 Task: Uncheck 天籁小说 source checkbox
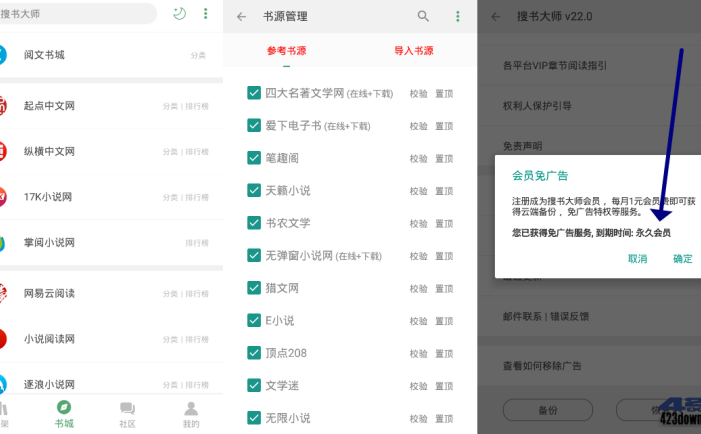[254, 190]
